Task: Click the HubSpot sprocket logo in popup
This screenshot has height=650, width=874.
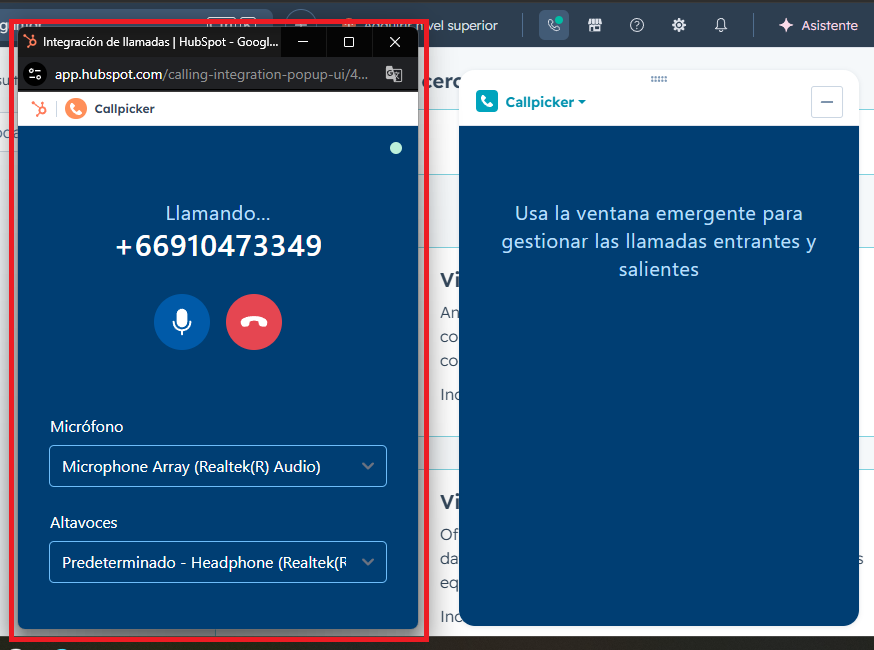Action: pos(39,109)
